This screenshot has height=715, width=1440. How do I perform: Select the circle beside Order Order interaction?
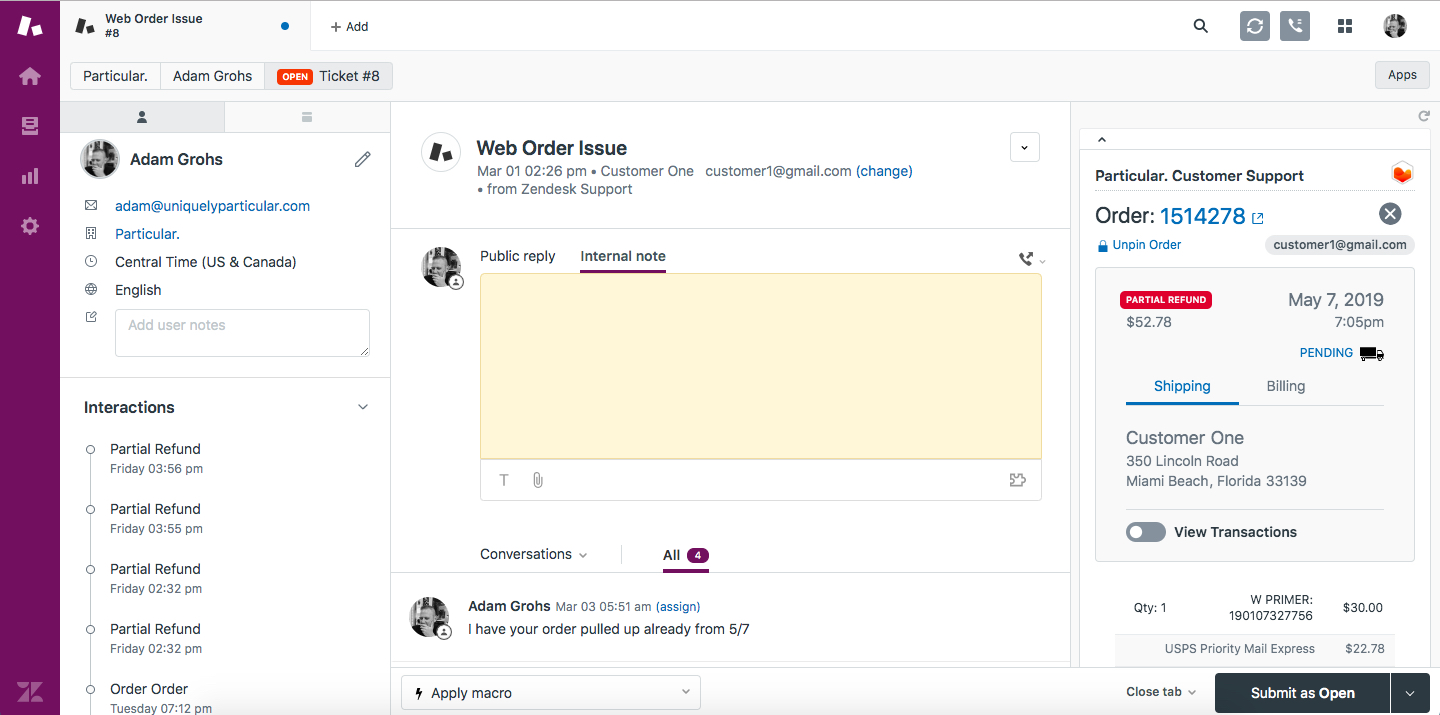click(91, 690)
